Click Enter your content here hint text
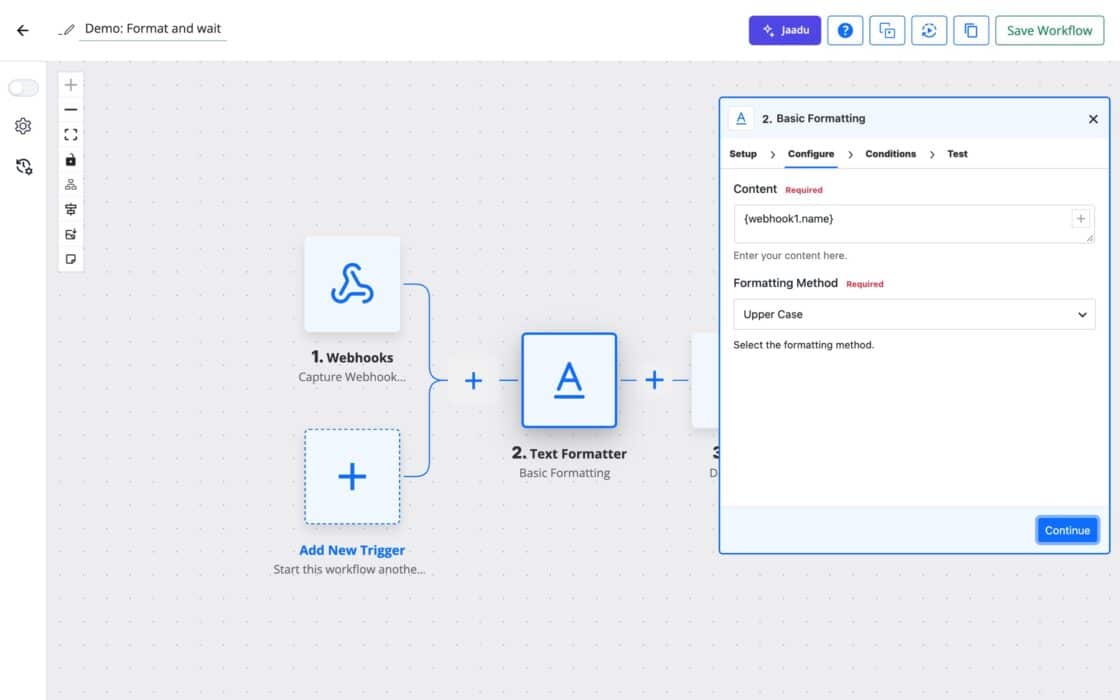 click(790, 256)
